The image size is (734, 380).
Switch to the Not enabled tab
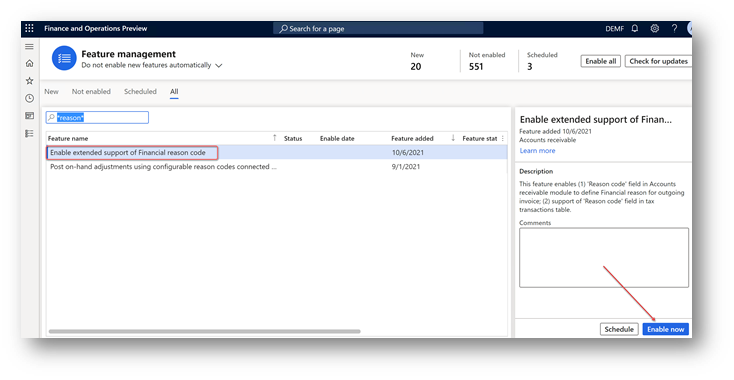(x=91, y=92)
